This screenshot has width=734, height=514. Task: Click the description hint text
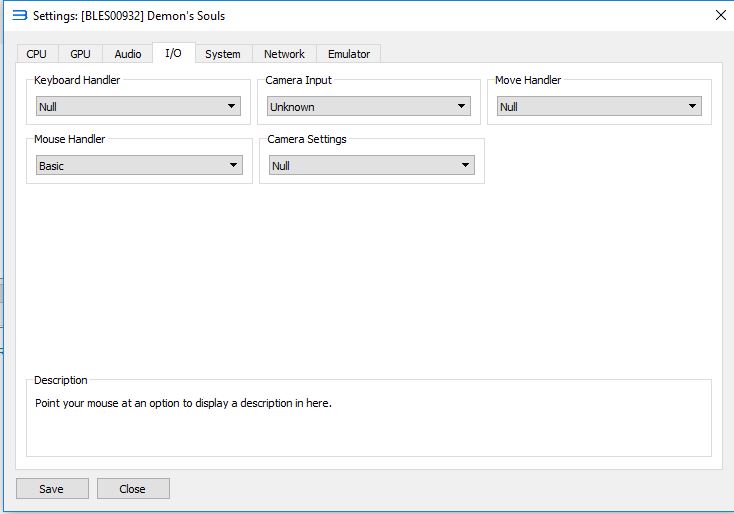click(182, 404)
